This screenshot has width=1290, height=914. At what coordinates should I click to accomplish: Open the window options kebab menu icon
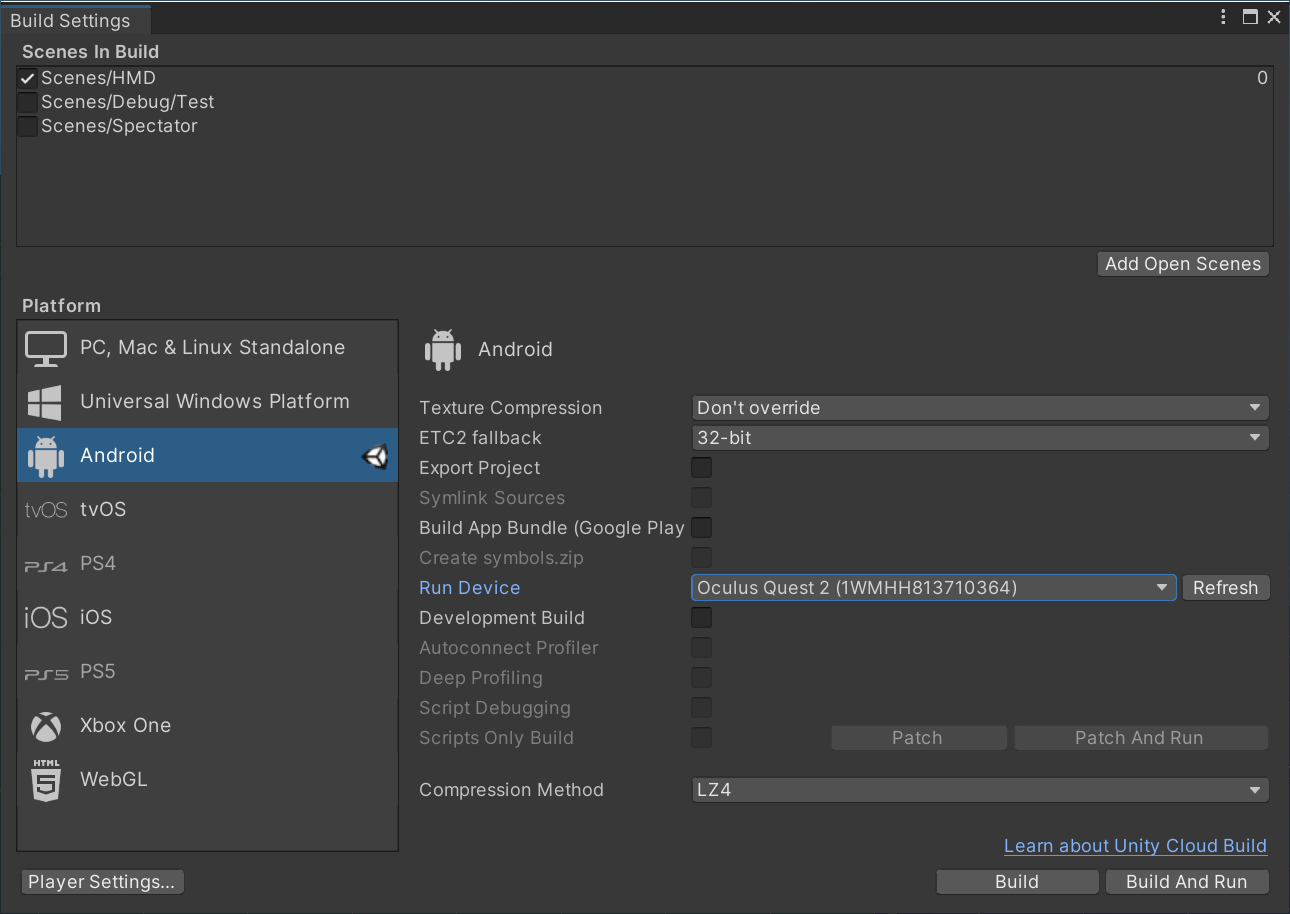[1224, 17]
